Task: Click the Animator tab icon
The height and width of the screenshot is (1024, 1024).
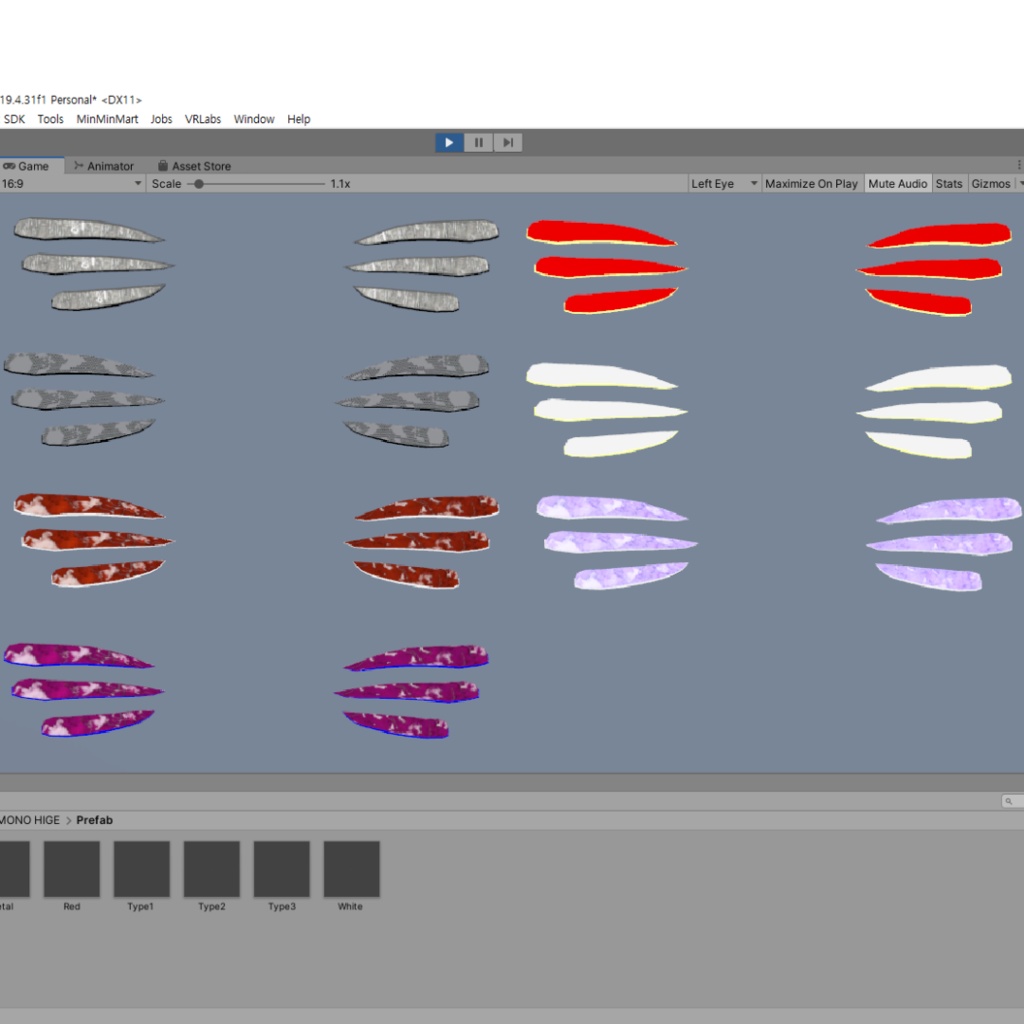Action: tap(78, 166)
